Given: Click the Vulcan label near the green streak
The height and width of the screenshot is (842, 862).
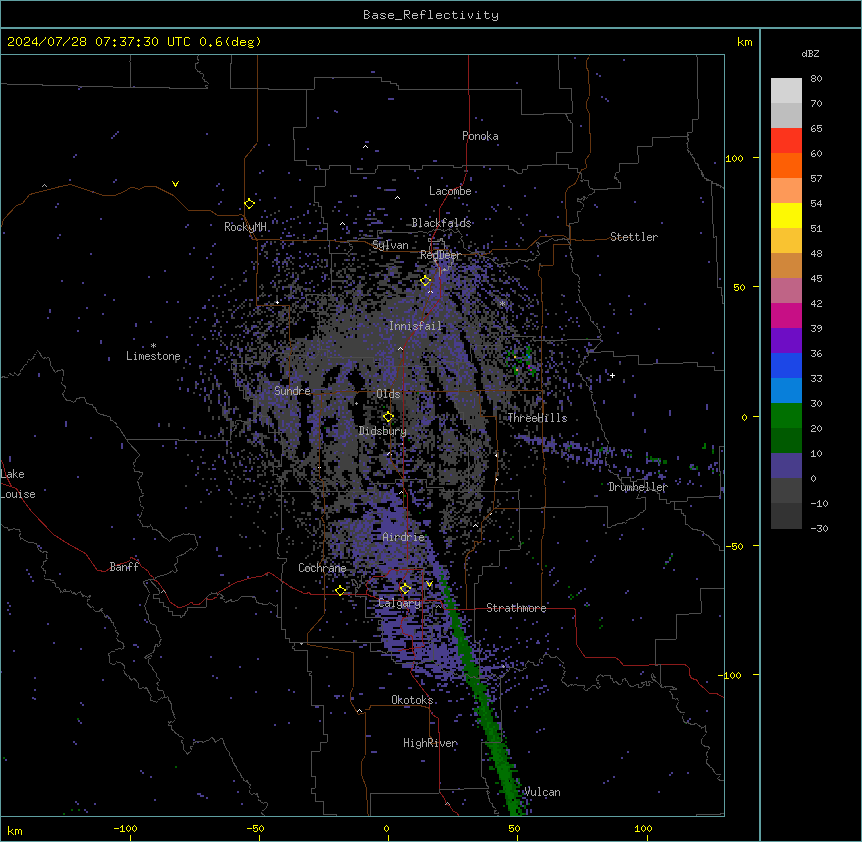Looking at the screenshot, I should [541, 792].
